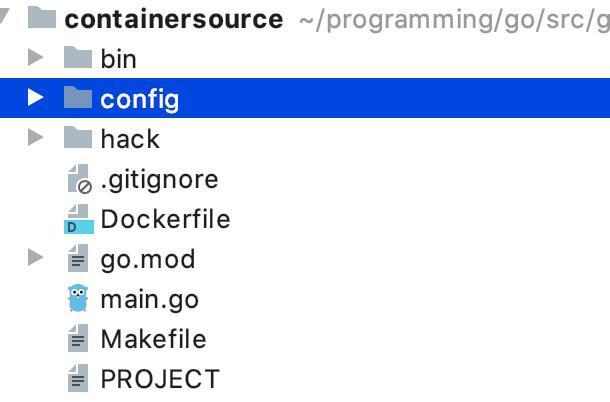Screen dimensions: 610x402
Task: Click the selected config folder icon
Action: [78, 97]
